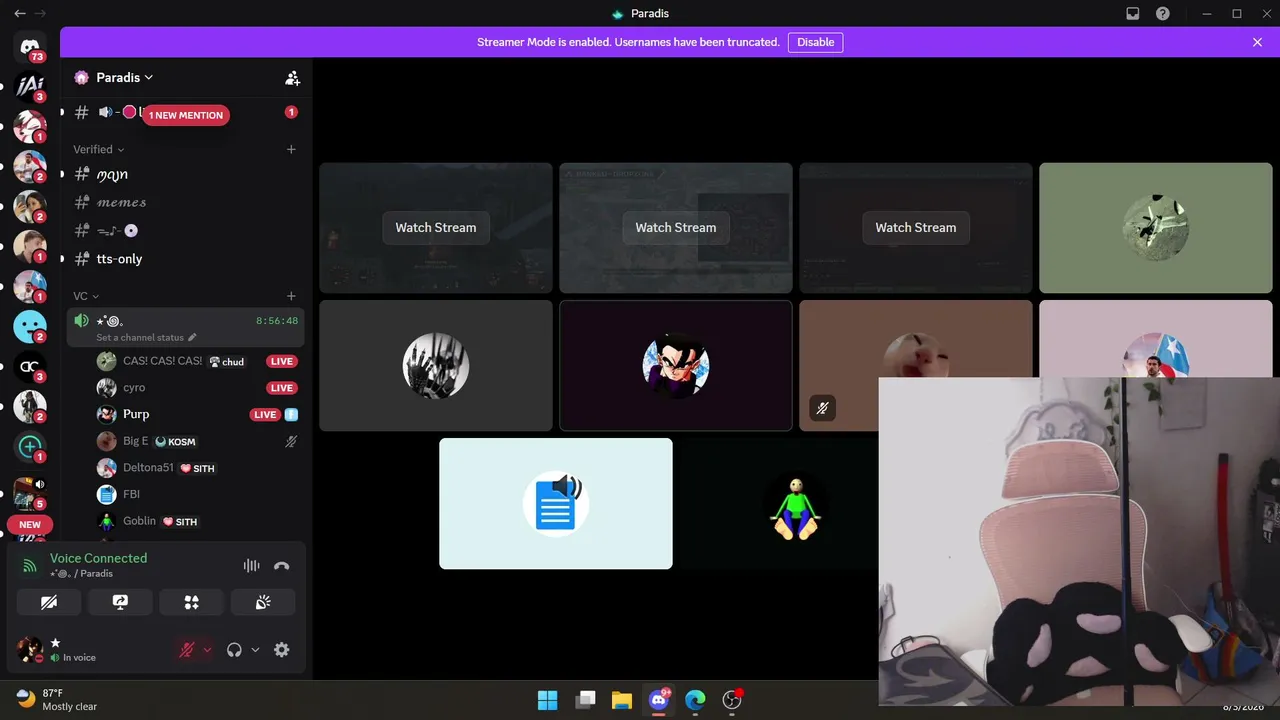This screenshot has height=720, width=1280.
Task: Open the iAi server icon
Action: pyautogui.click(x=30, y=87)
